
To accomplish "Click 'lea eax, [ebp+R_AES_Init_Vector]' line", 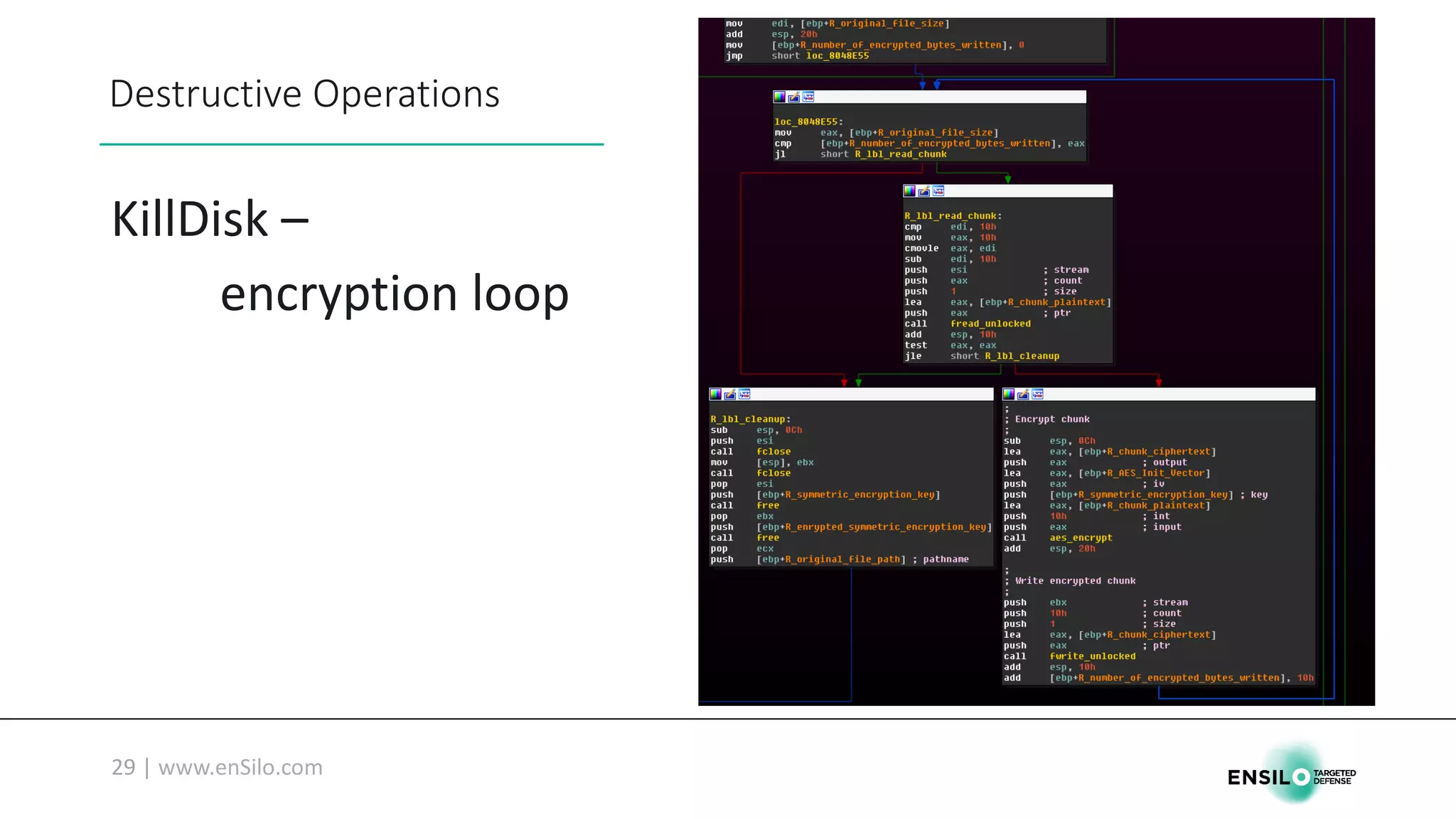I will click(1107, 473).
